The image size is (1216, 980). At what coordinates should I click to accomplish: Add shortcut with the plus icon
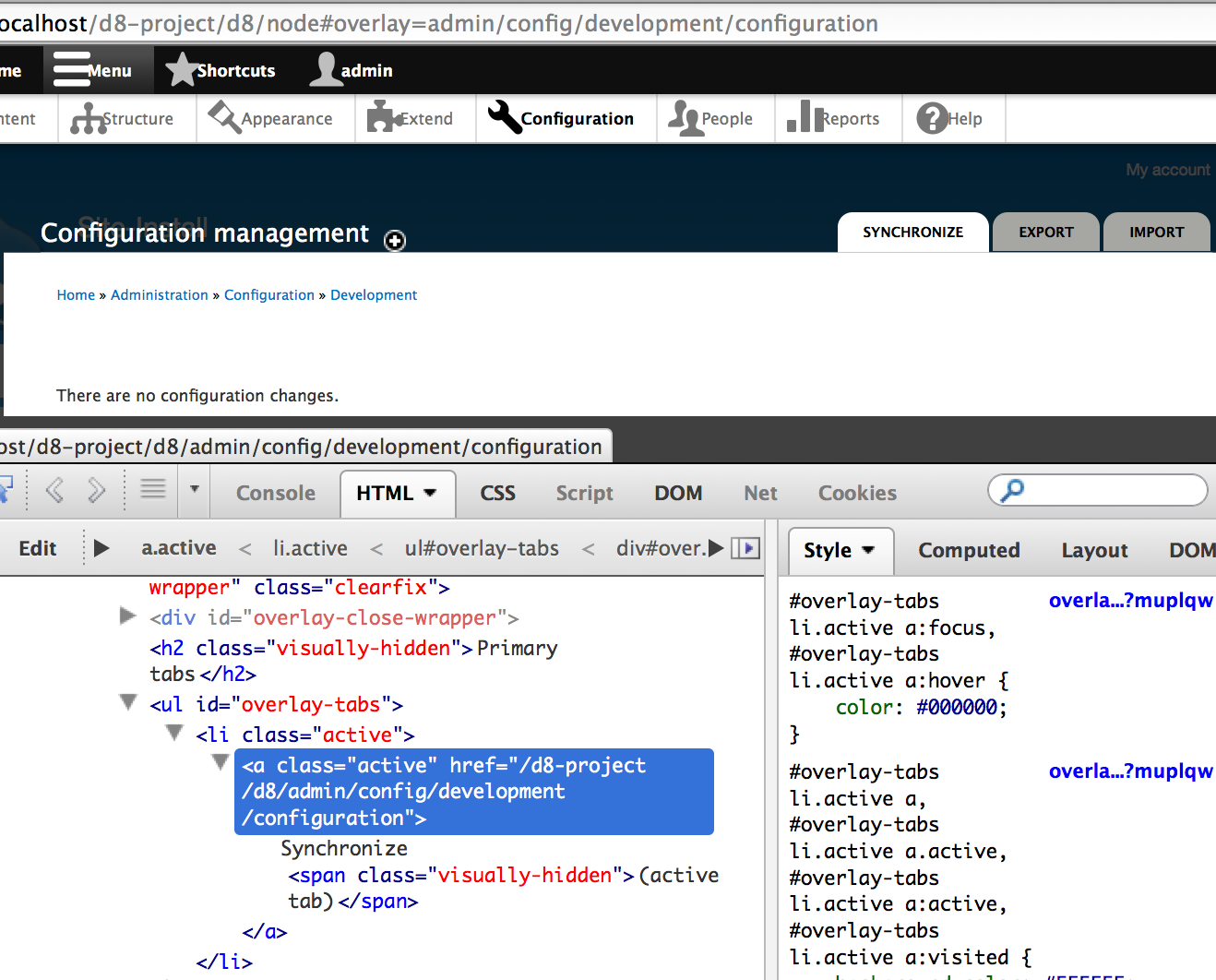pos(395,240)
